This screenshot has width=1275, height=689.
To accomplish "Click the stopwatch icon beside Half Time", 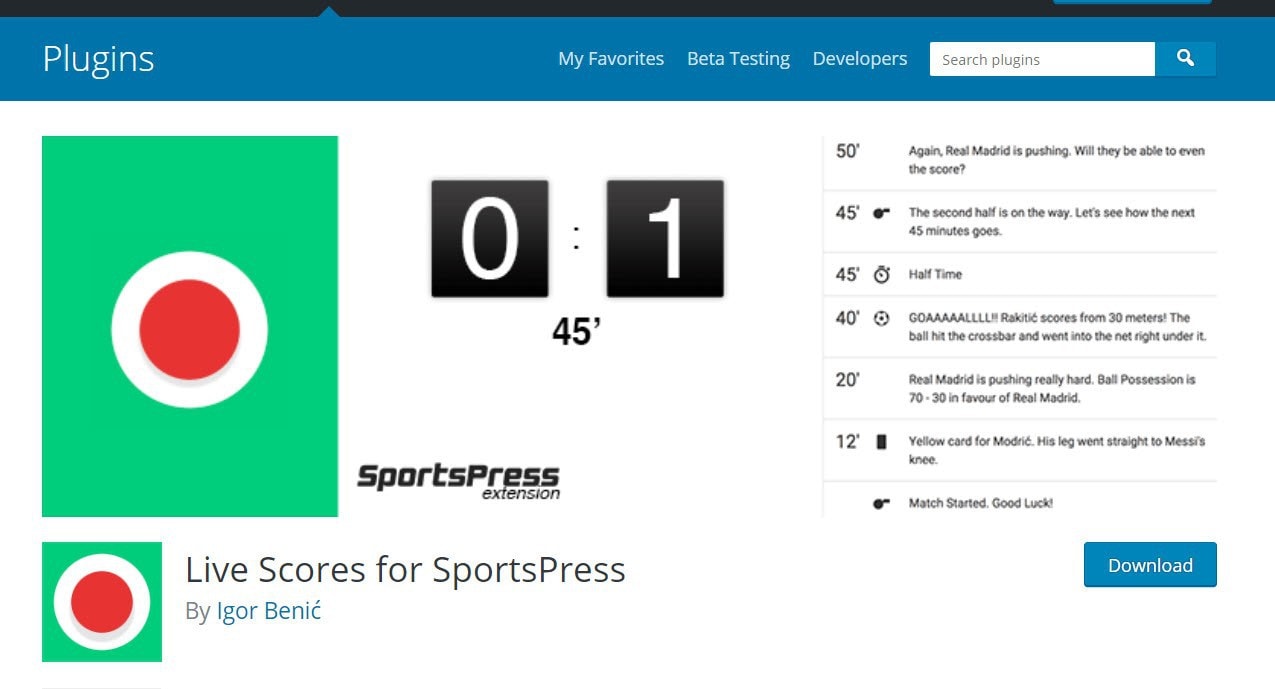I will pyautogui.click(x=881, y=274).
